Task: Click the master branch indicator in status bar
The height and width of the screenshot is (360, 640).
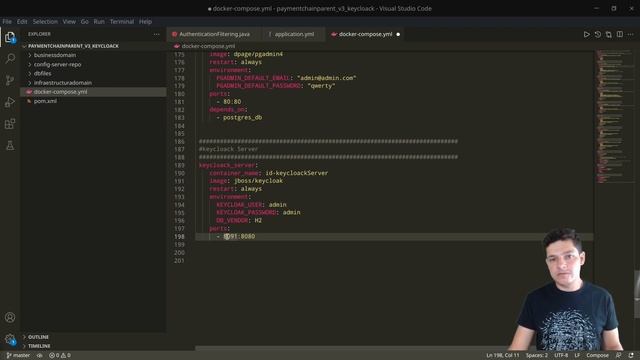Action: tap(18, 356)
